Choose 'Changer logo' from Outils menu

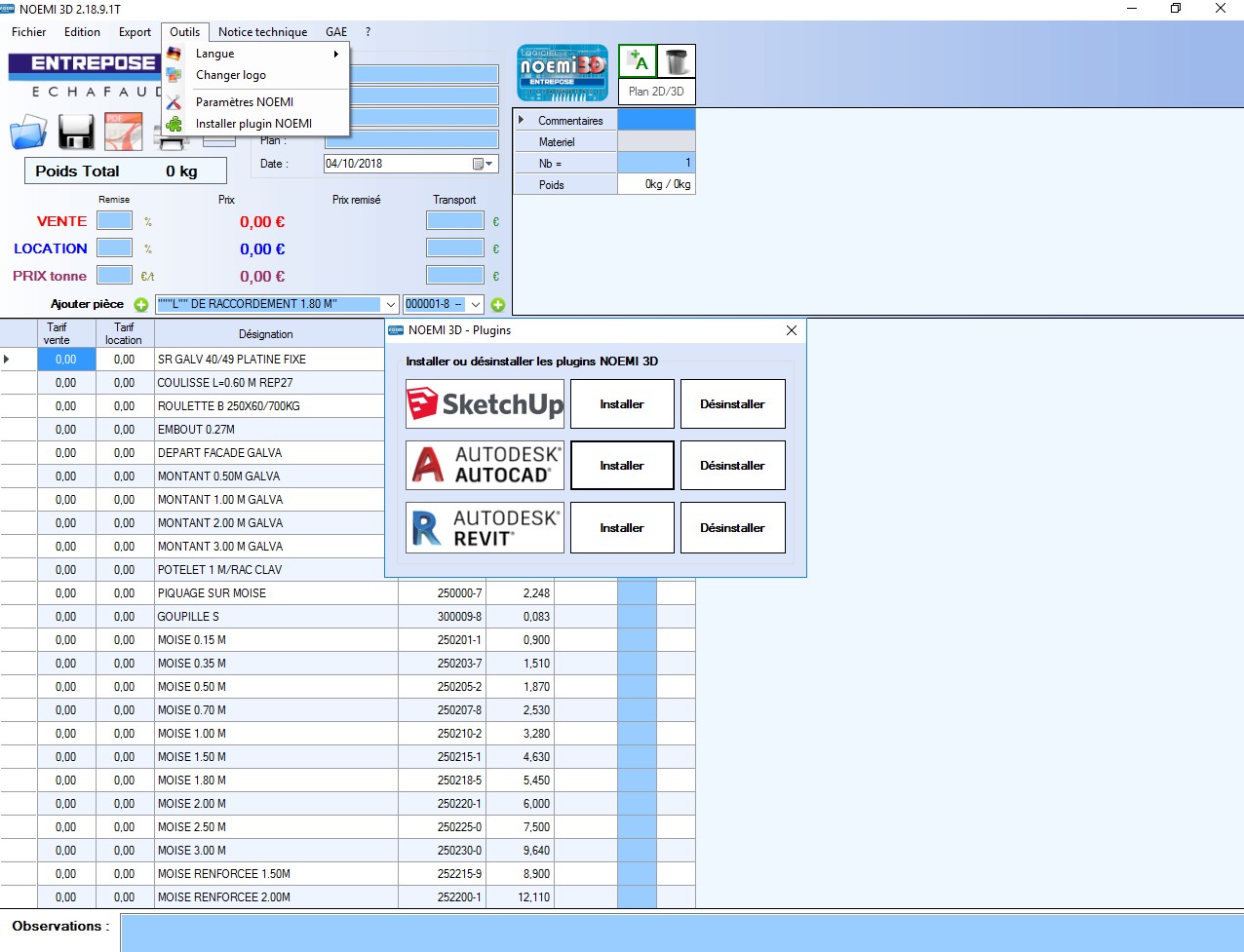[x=255, y=75]
